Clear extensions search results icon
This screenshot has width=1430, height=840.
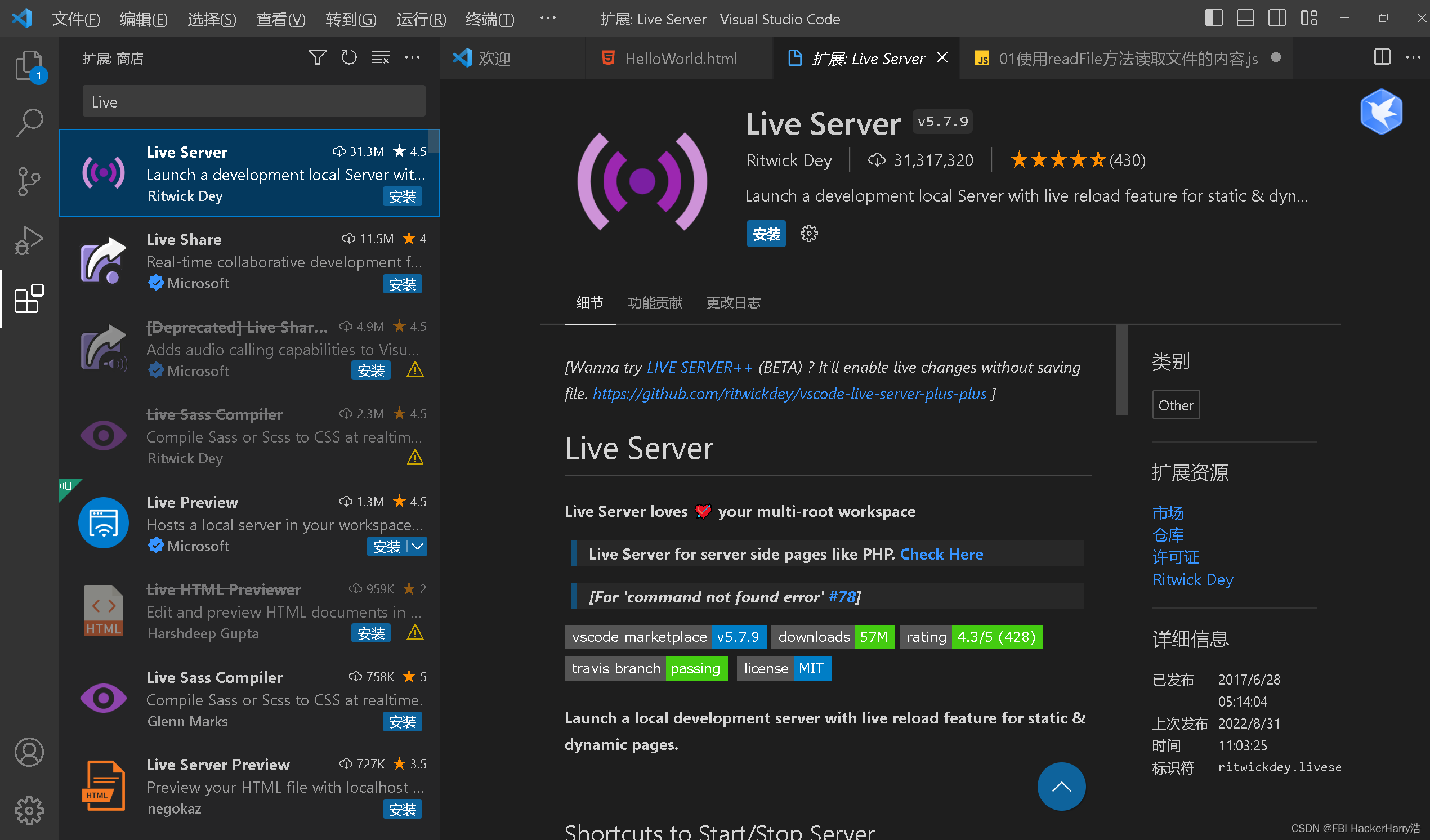[380, 57]
